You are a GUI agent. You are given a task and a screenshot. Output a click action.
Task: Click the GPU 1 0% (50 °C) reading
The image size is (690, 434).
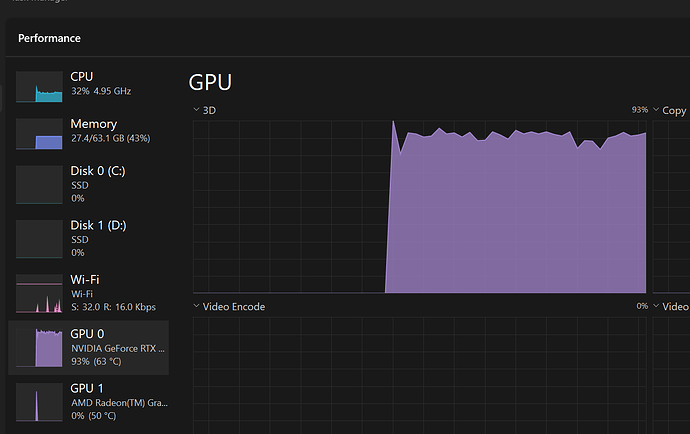94,416
